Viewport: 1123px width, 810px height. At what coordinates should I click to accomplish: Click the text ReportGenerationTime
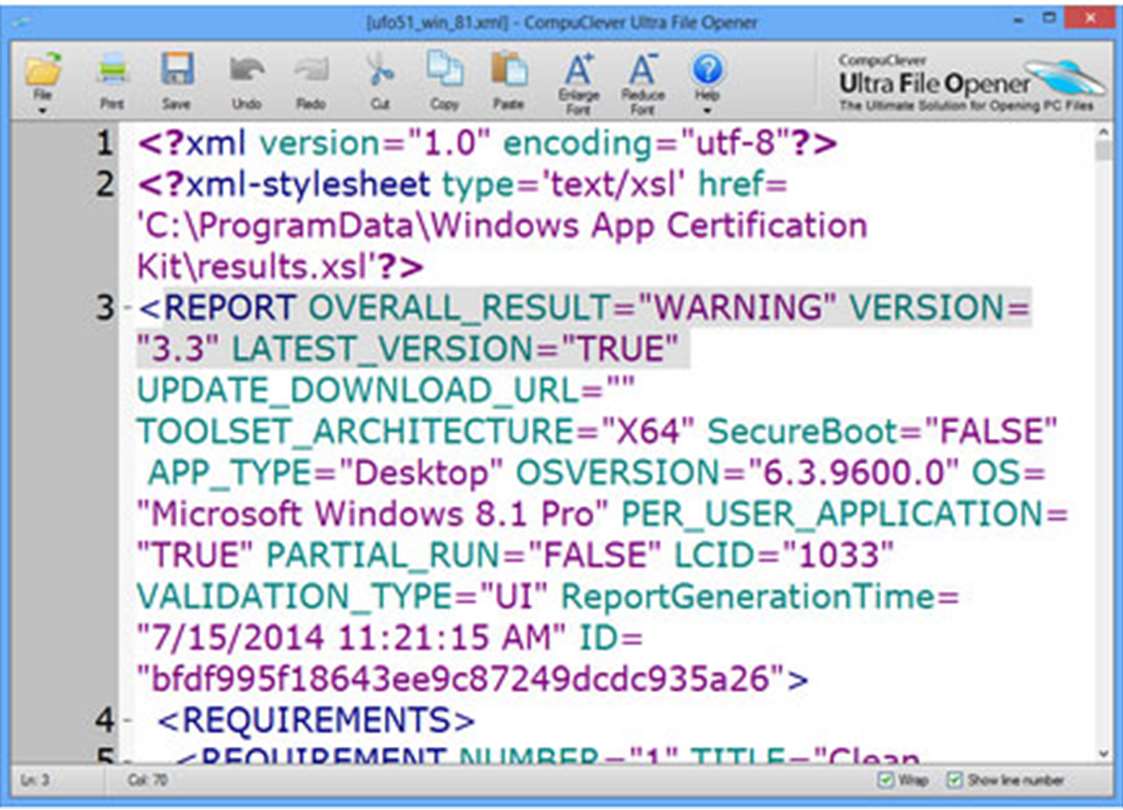click(x=747, y=597)
